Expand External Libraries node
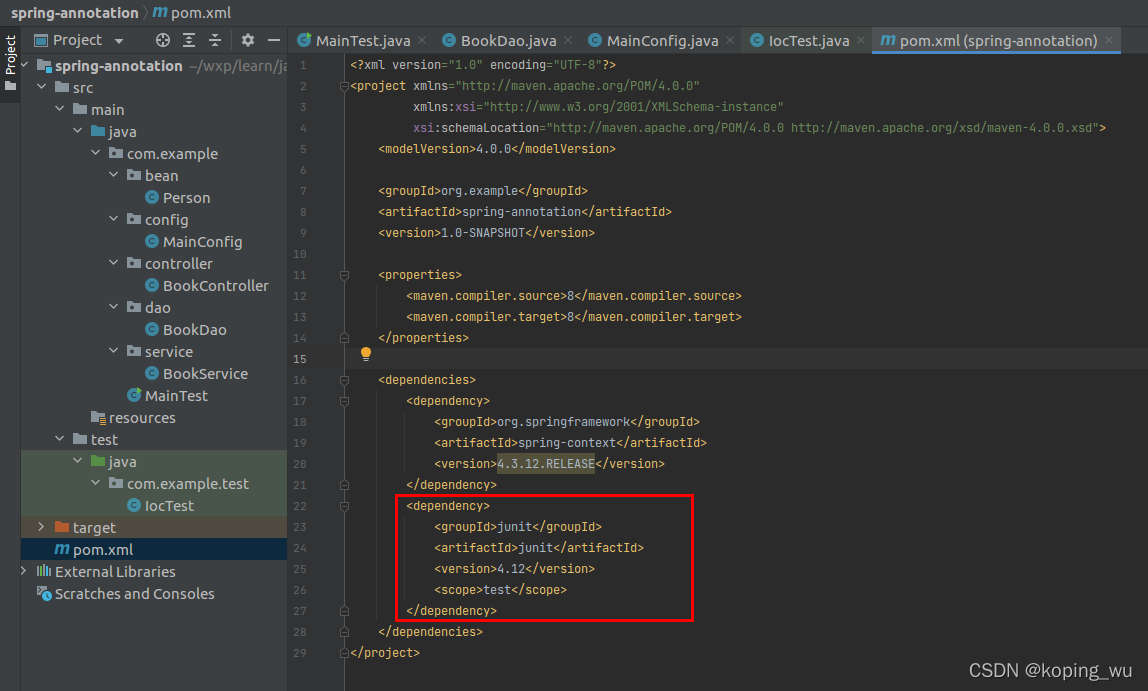1148x691 pixels. pos(24,571)
